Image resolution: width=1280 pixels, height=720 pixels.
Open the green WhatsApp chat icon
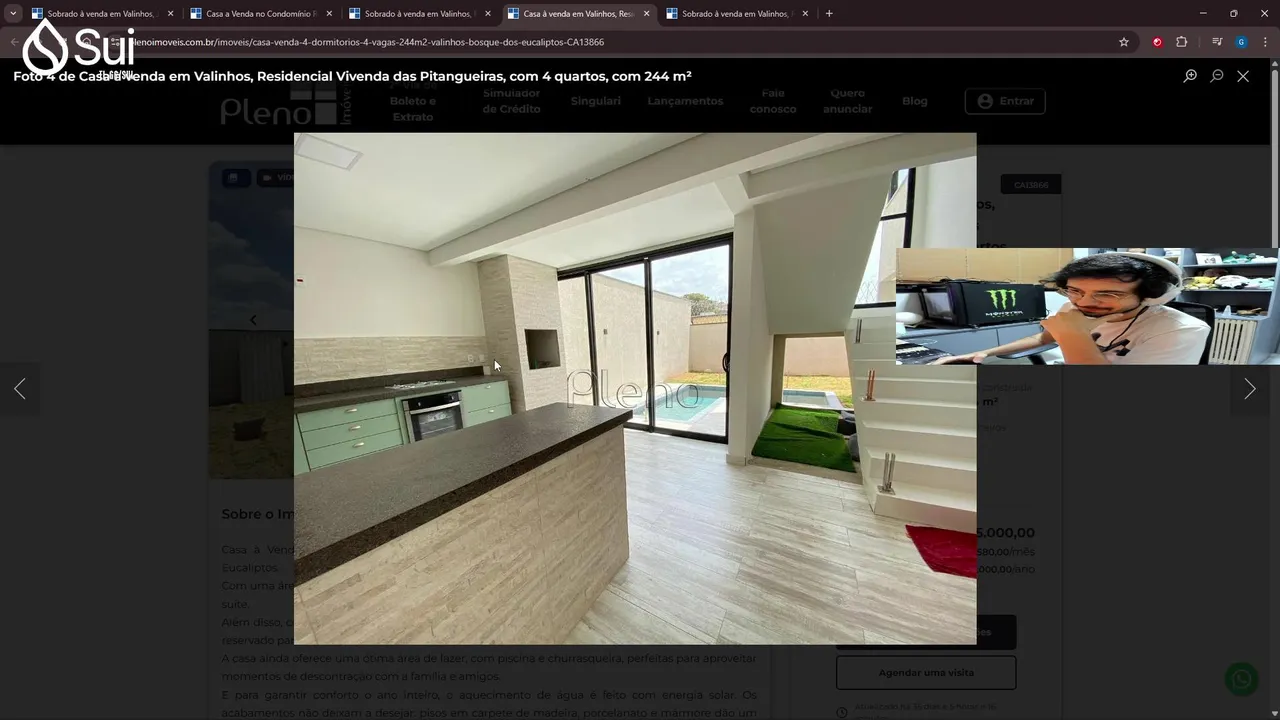[x=1242, y=679]
